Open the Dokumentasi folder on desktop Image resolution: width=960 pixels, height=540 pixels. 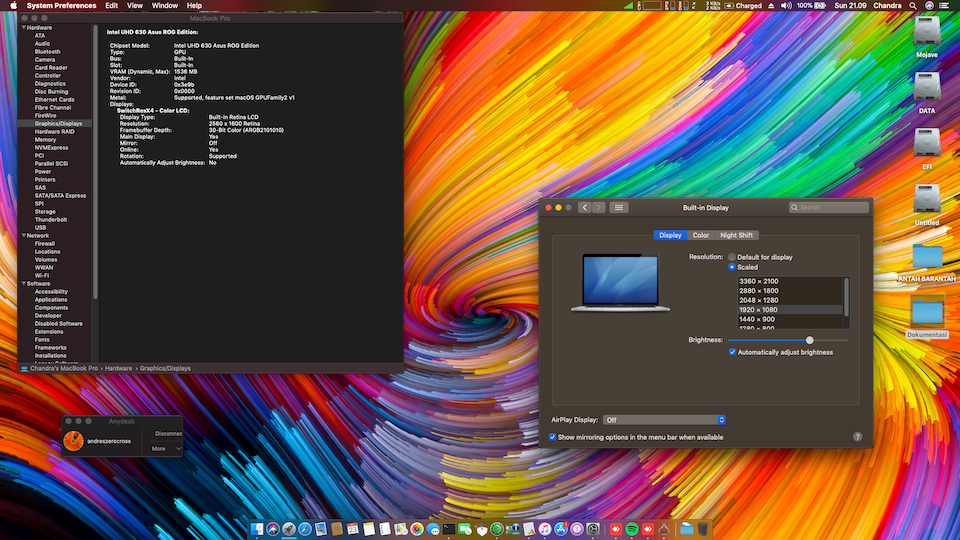pyautogui.click(x=926, y=313)
